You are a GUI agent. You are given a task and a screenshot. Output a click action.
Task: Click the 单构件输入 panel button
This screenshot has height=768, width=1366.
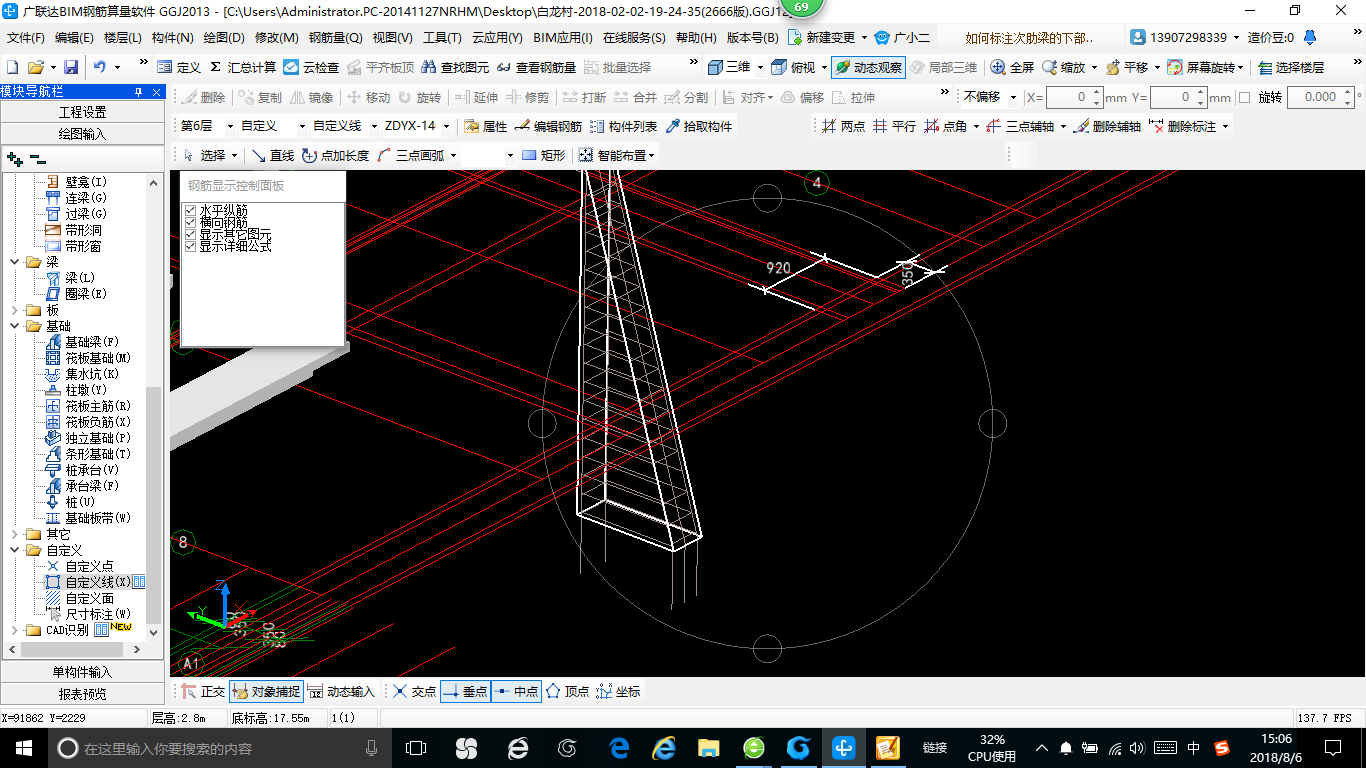click(82, 672)
